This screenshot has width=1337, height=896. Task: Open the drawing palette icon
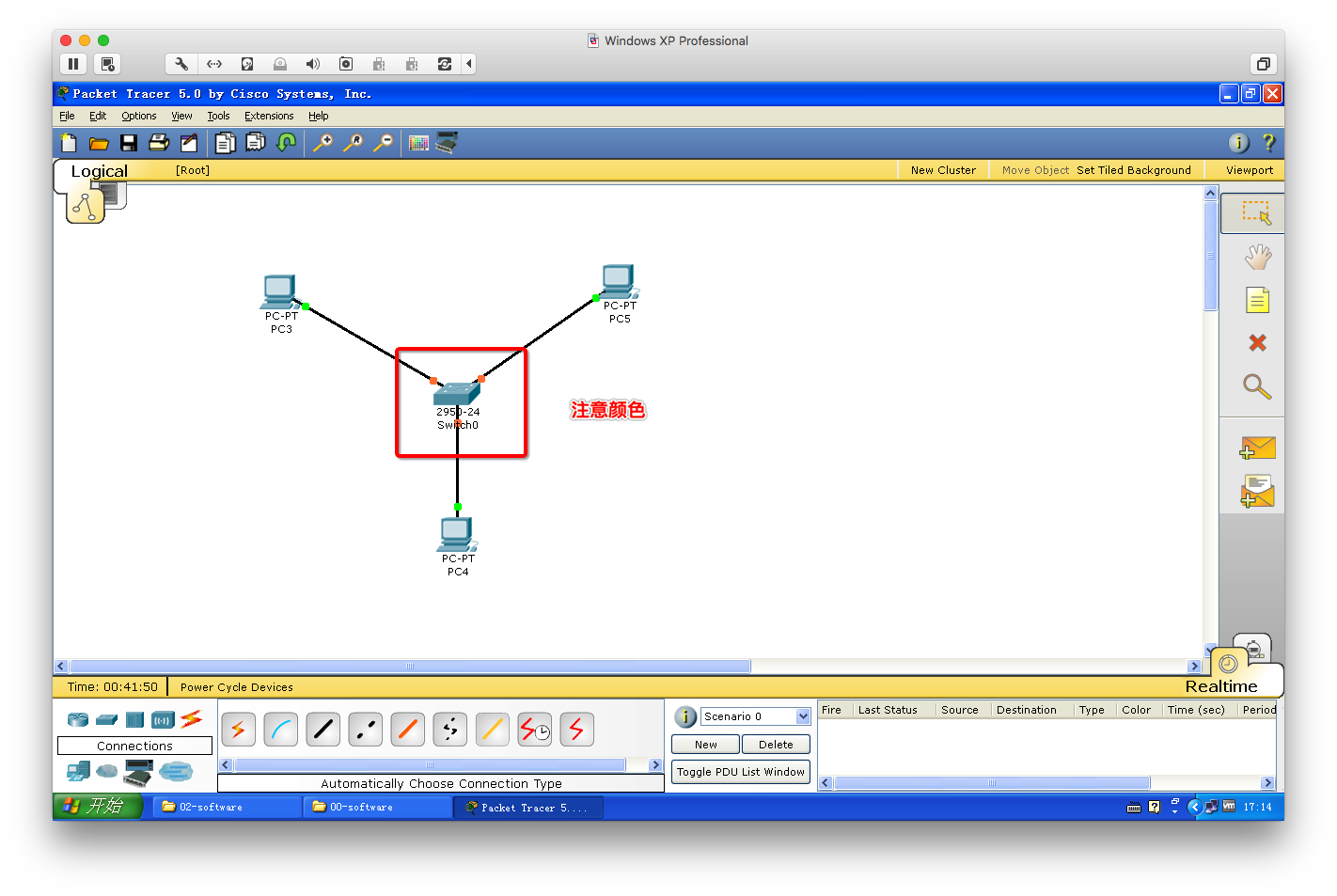pos(419,143)
